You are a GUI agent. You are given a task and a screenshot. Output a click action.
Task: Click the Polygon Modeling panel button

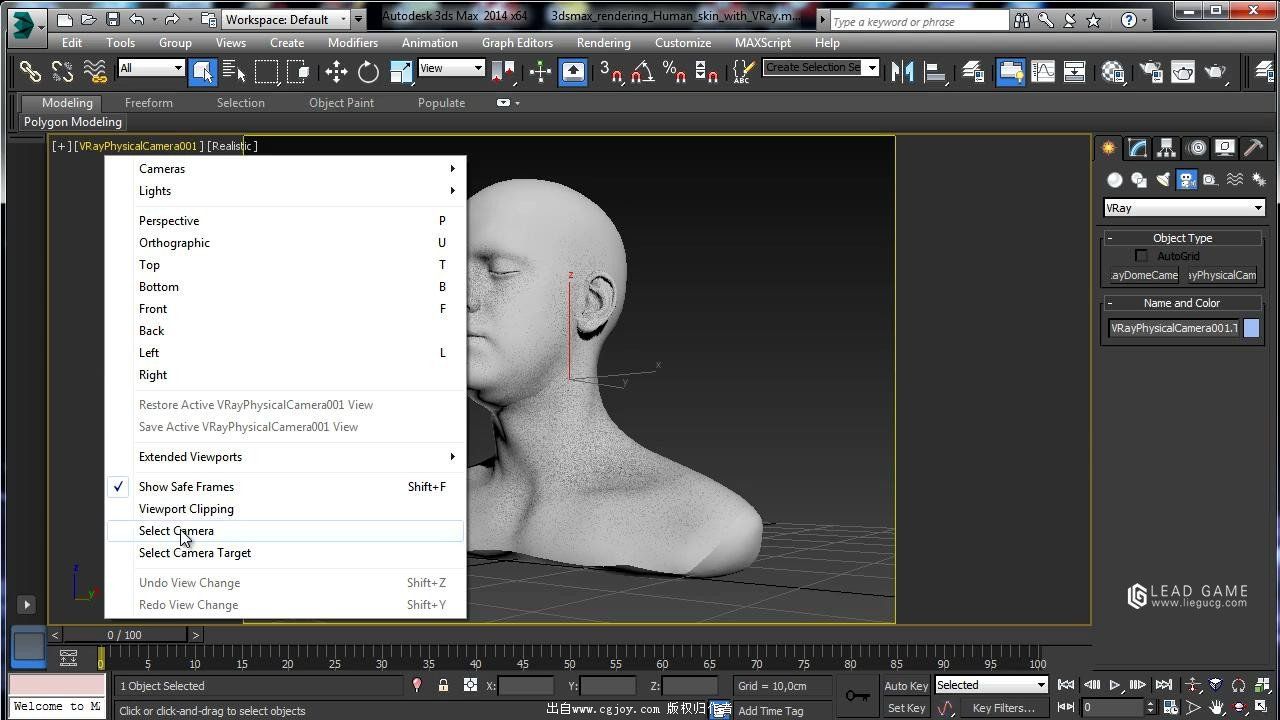point(73,122)
